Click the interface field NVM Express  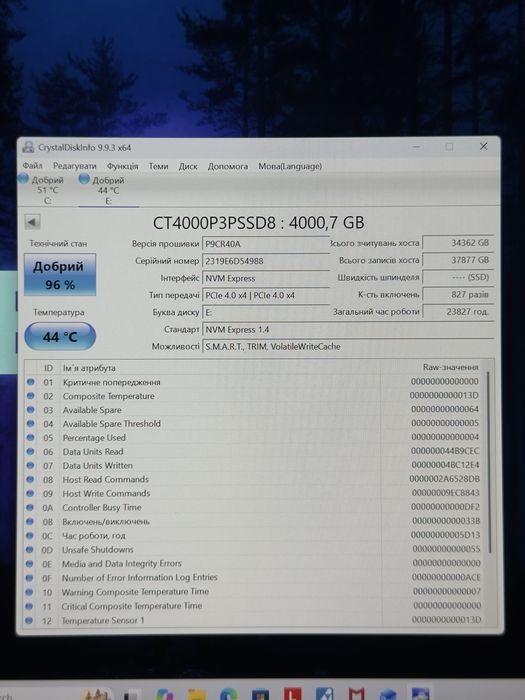tap(266, 278)
